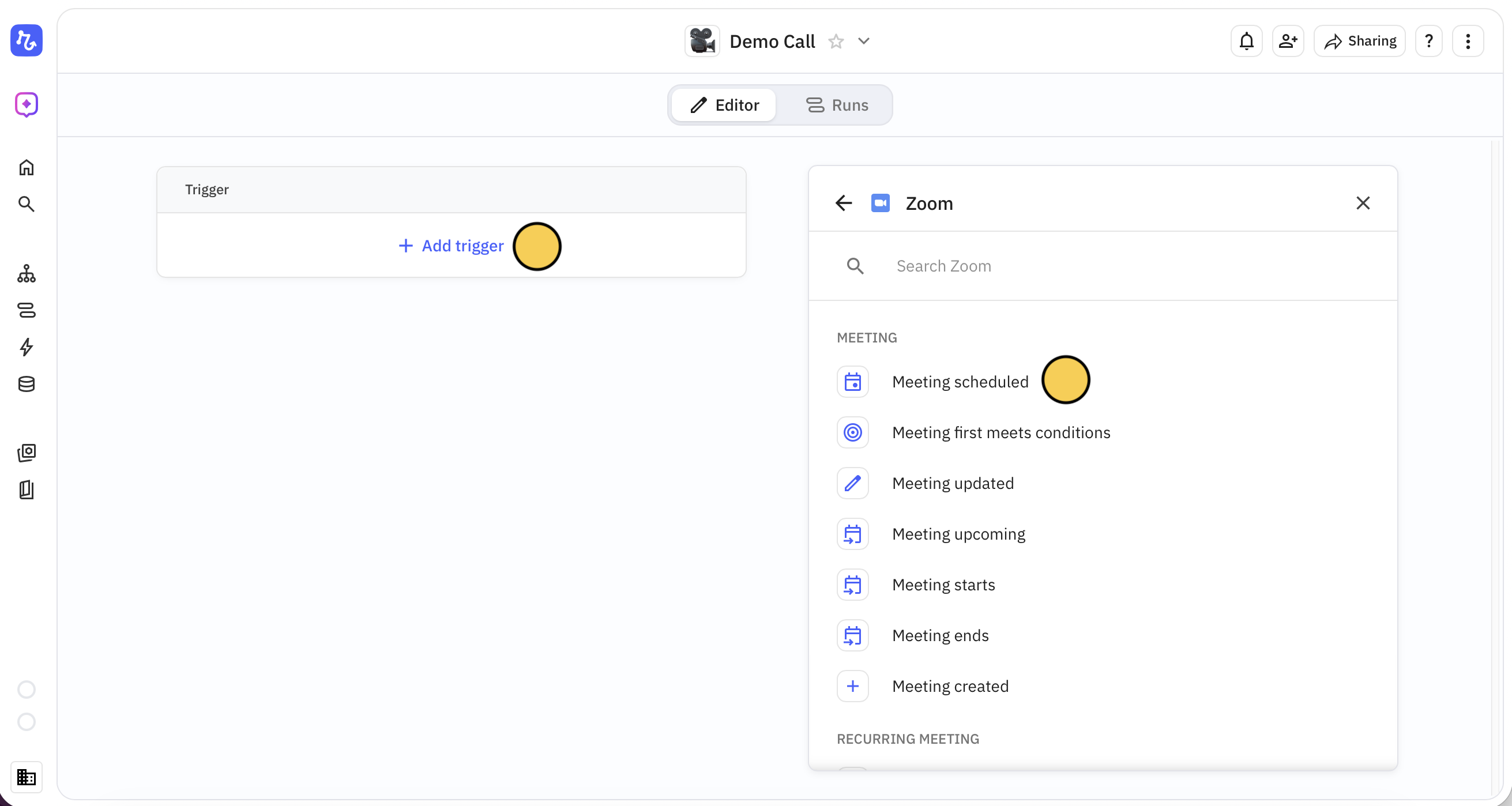
Task: Open the help question mark button
Action: coord(1428,41)
